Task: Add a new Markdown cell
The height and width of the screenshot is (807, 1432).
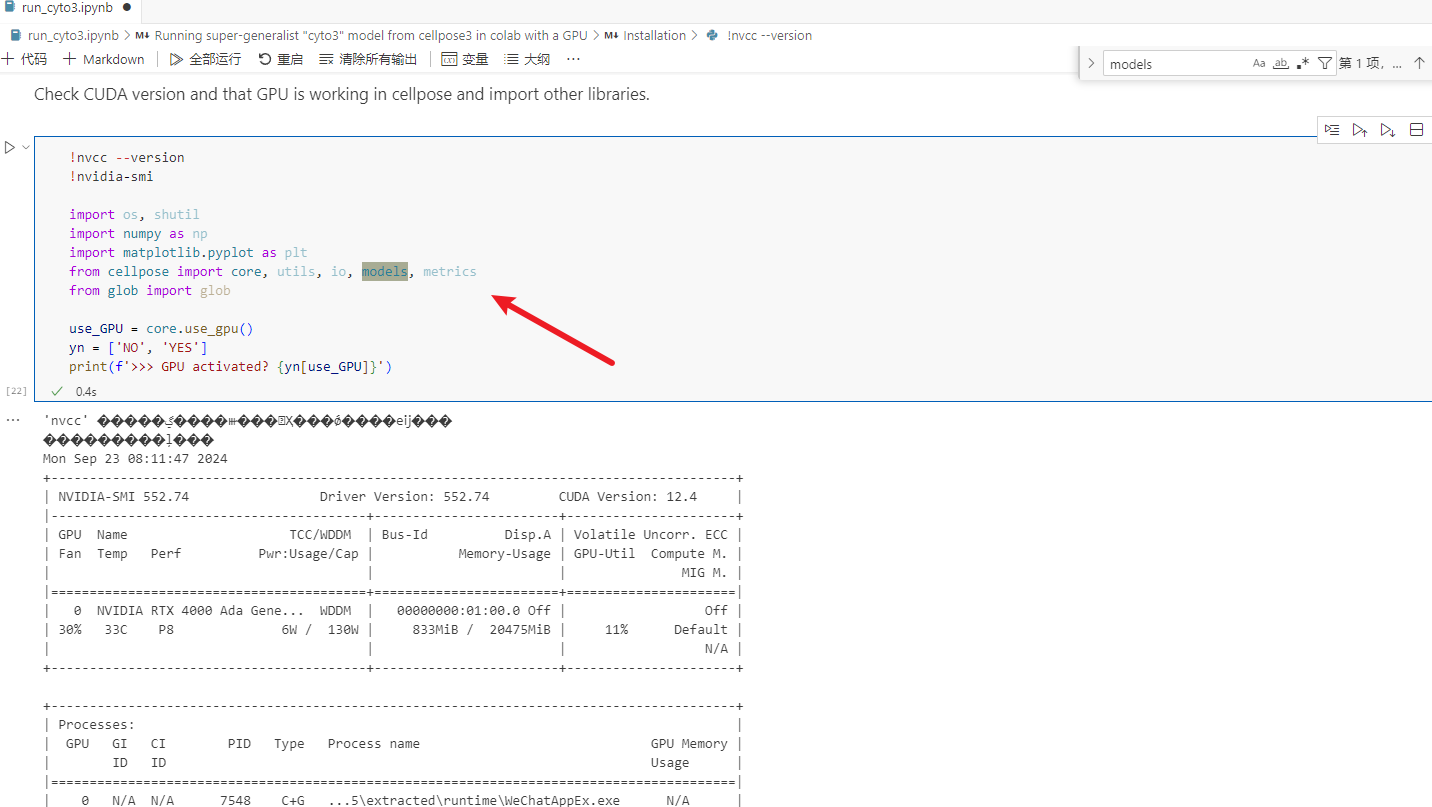Action: point(103,59)
